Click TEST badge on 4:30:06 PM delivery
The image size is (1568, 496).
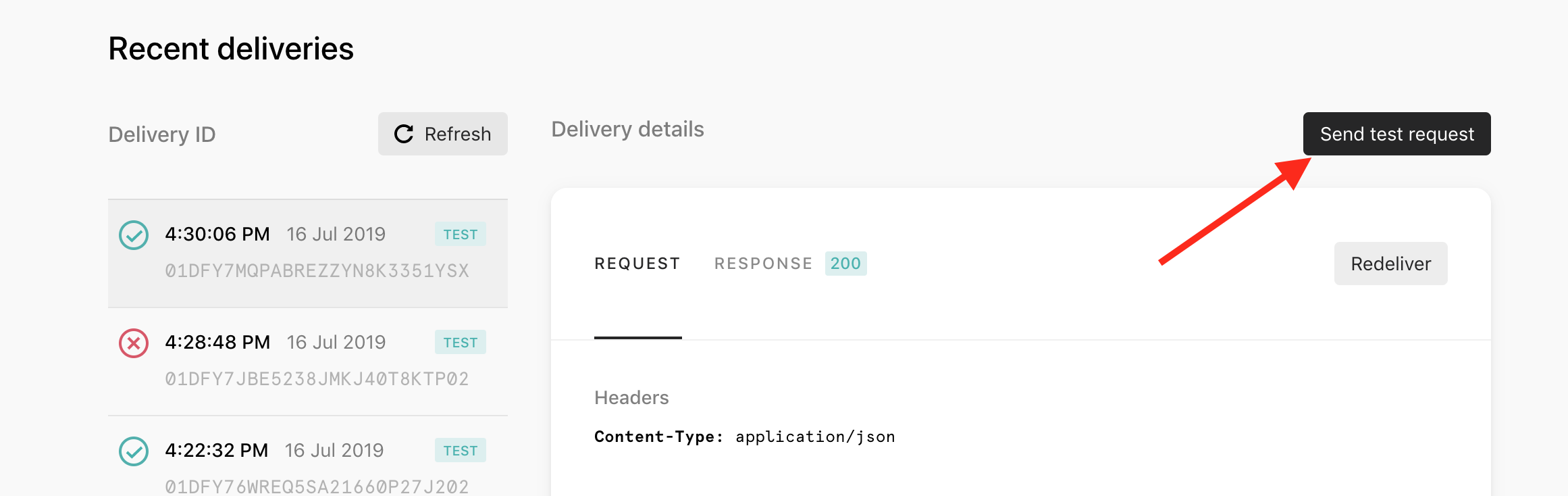tap(460, 234)
